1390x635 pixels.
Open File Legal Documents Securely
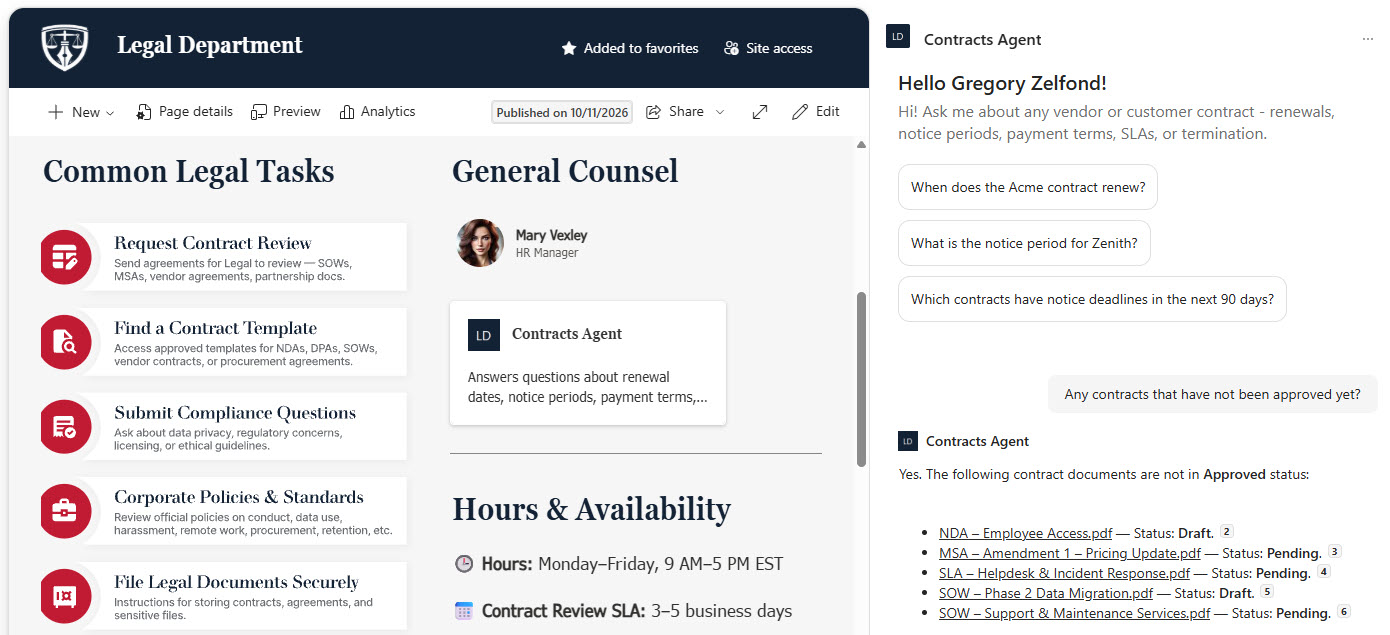pyautogui.click(x=236, y=582)
